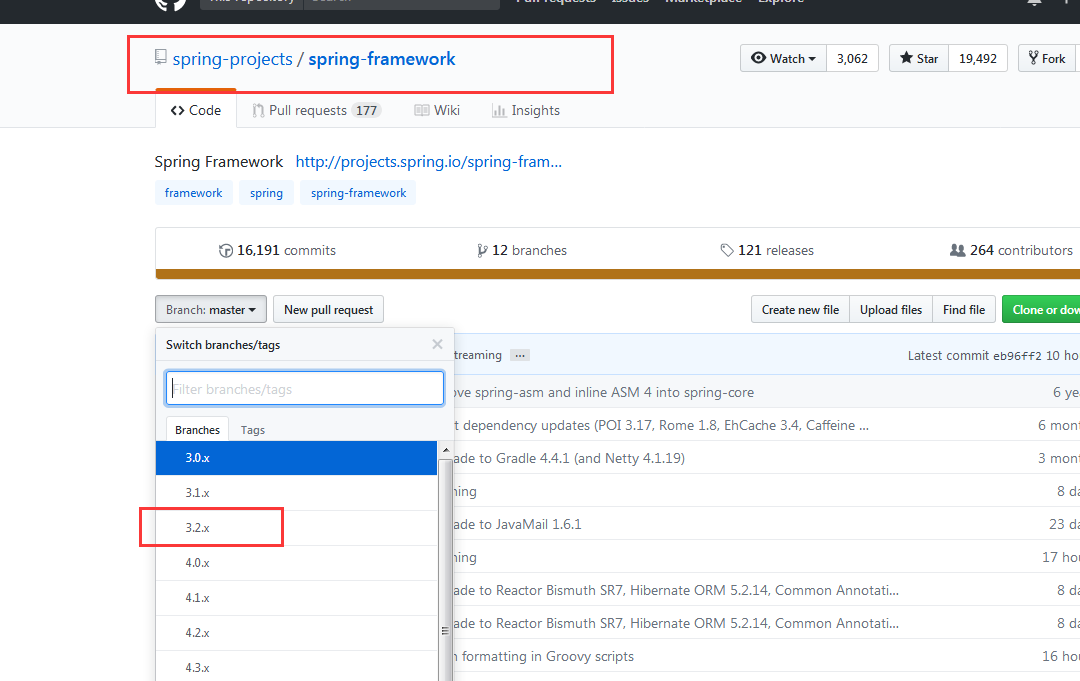Fork the repository
Image resolution: width=1080 pixels, height=681 pixels.
tap(1048, 59)
